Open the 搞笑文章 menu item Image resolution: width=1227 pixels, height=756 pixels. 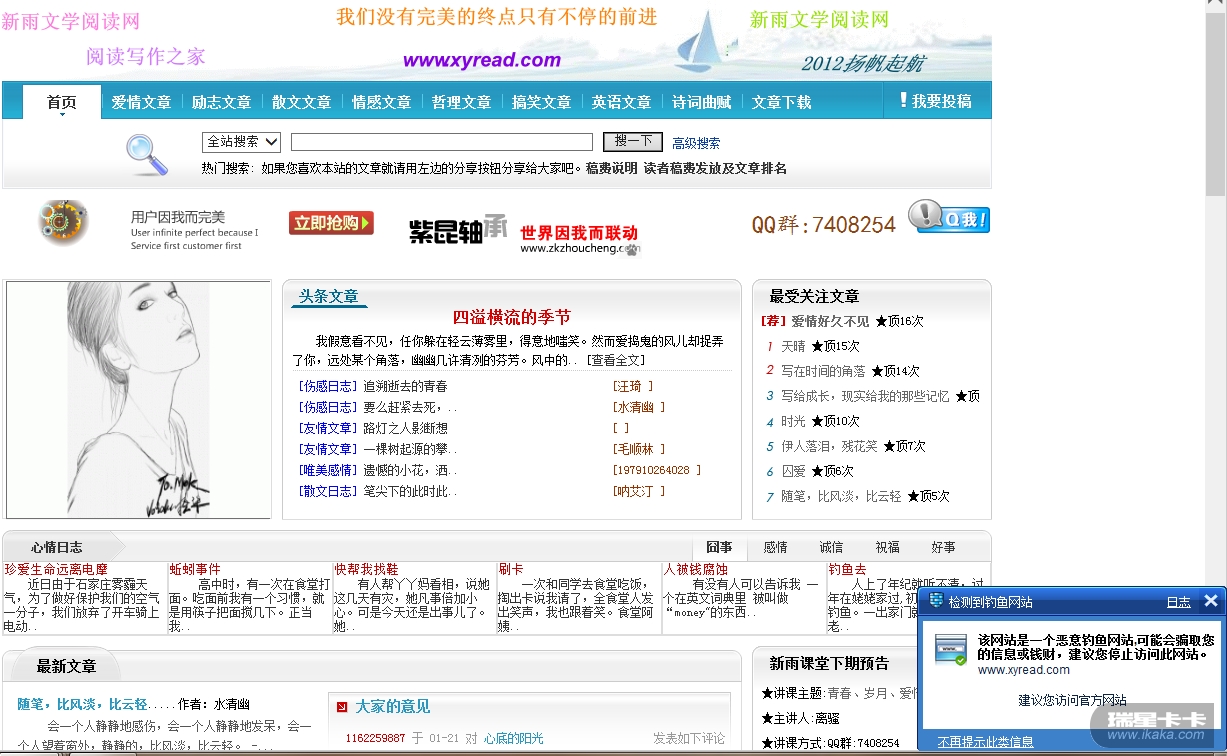[x=541, y=102]
